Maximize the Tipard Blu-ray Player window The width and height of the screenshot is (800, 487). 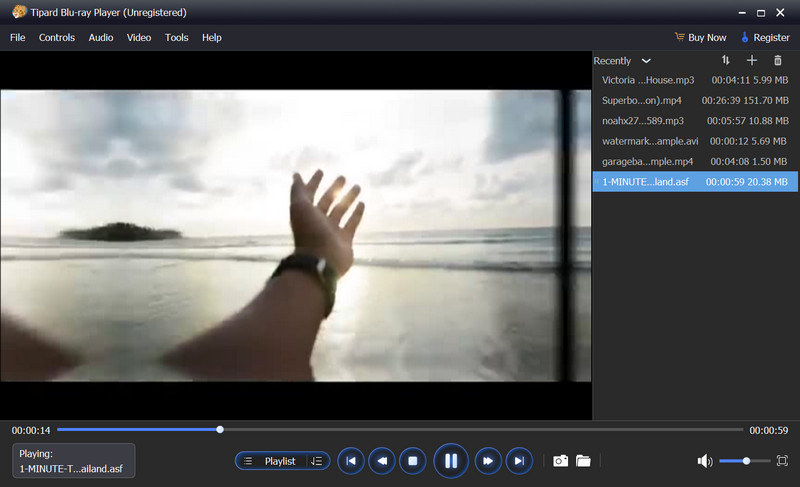pos(761,13)
